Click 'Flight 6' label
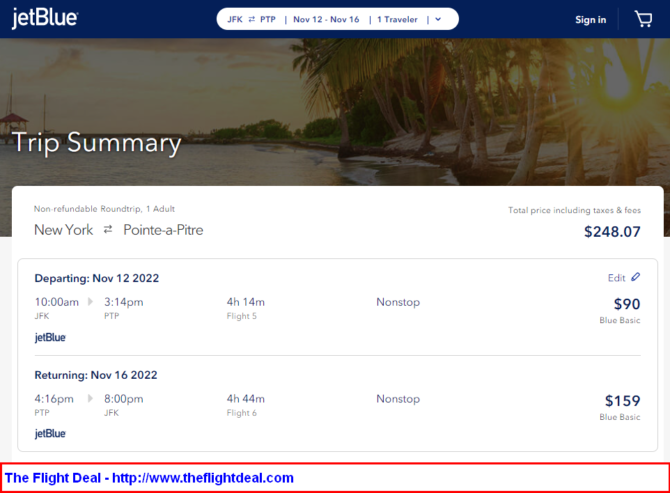670x493 pixels. [x=241, y=413]
